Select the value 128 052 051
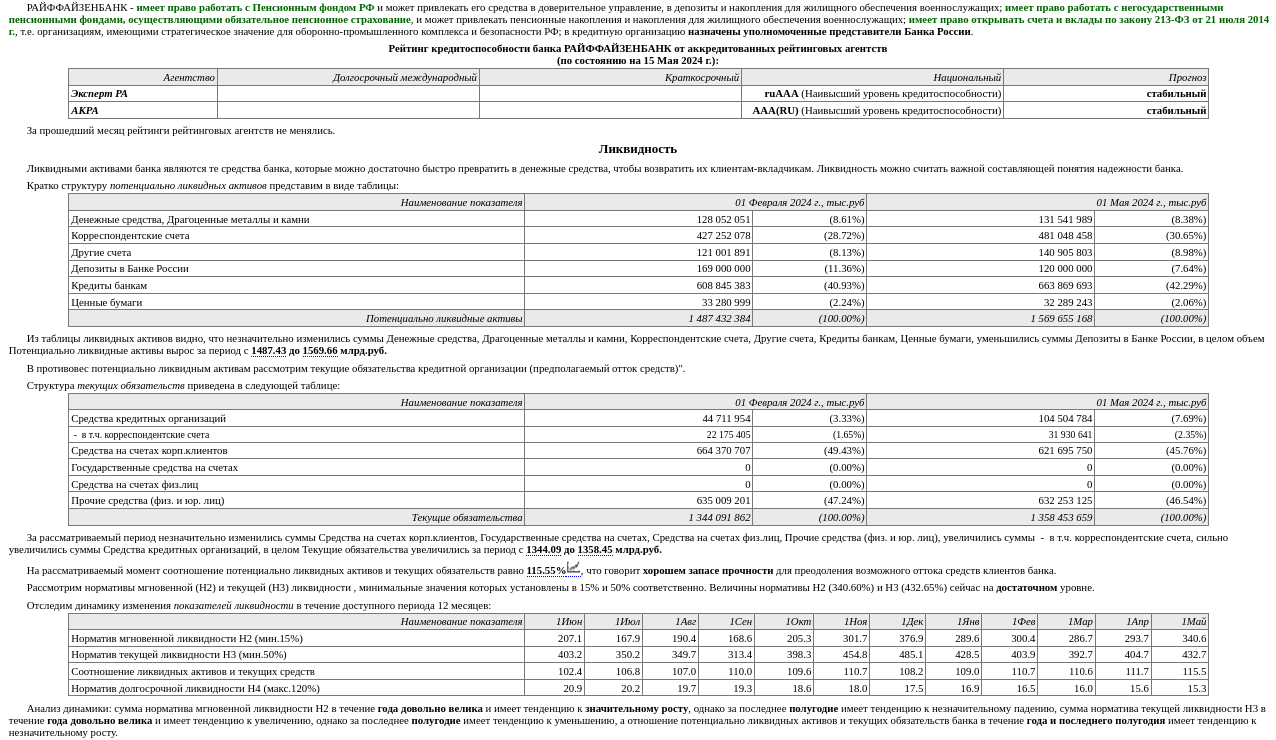1276x740 pixels. (x=723, y=219)
